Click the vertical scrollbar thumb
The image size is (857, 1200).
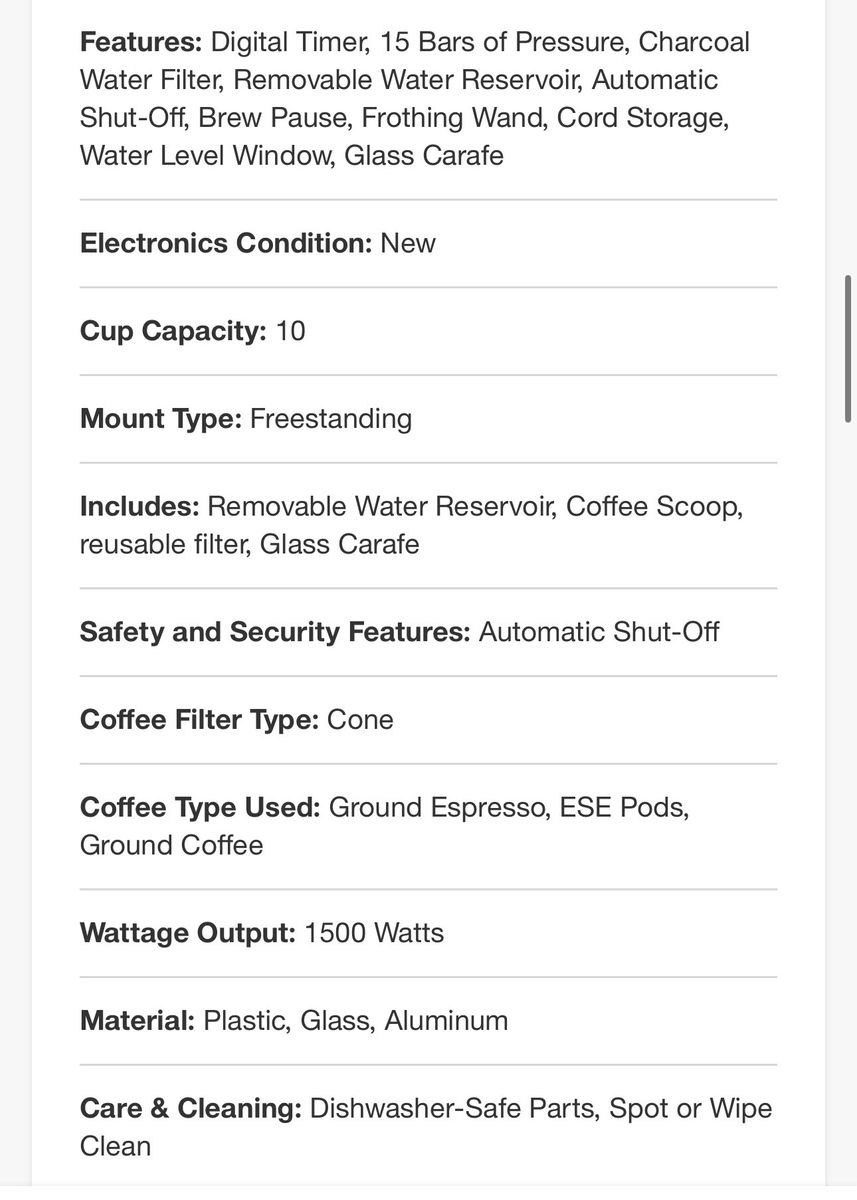point(849,348)
